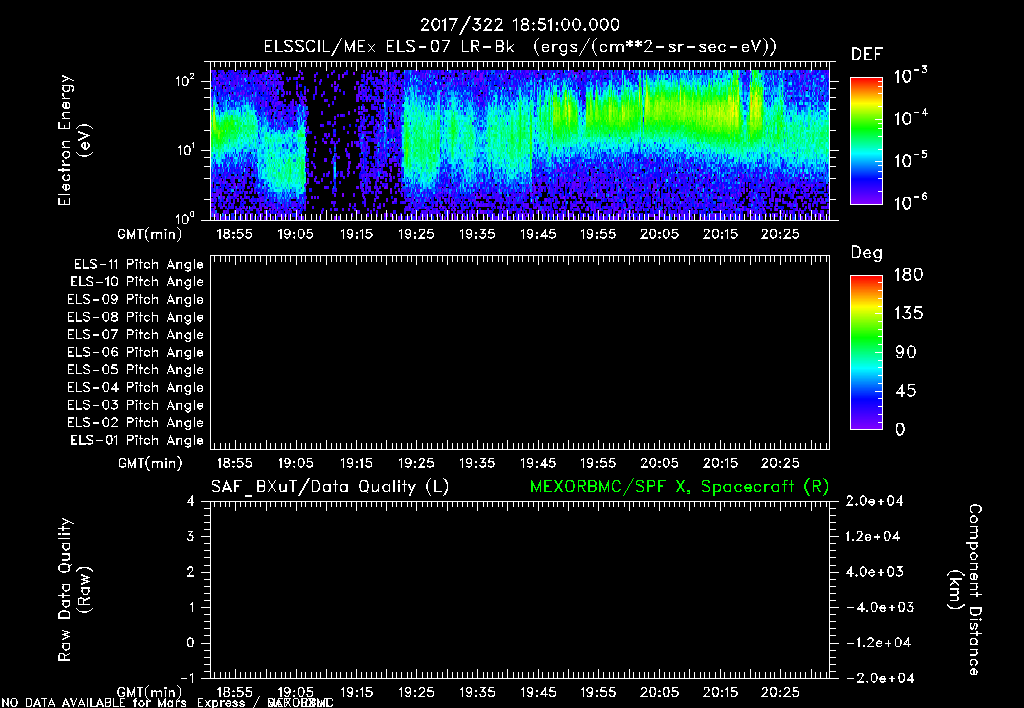Click the ELS-01 Pitch Angle row label
Screen dimensions: 1024x708
tap(137, 441)
